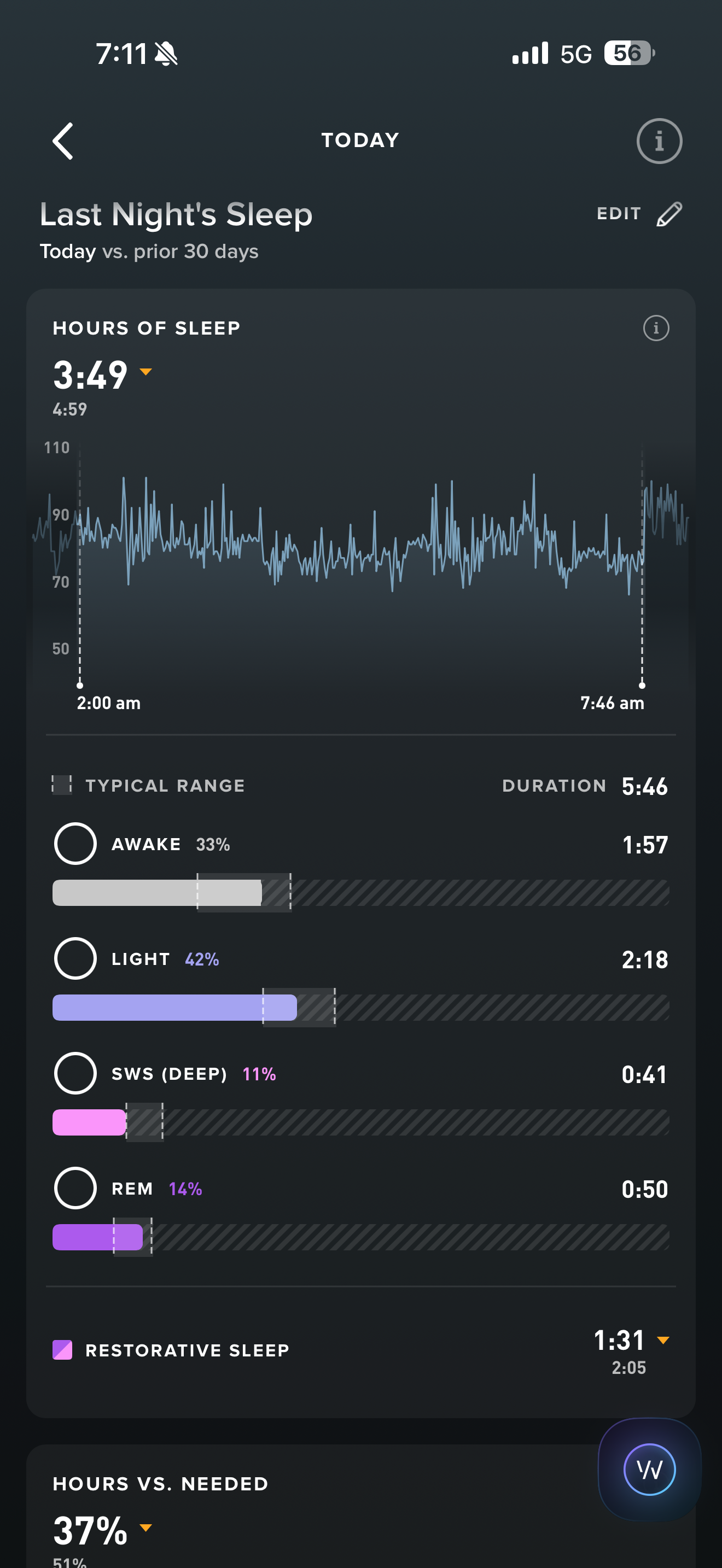
Task: Tap the orange arrow beside 3:49
Action: click(x=145, y=372)
